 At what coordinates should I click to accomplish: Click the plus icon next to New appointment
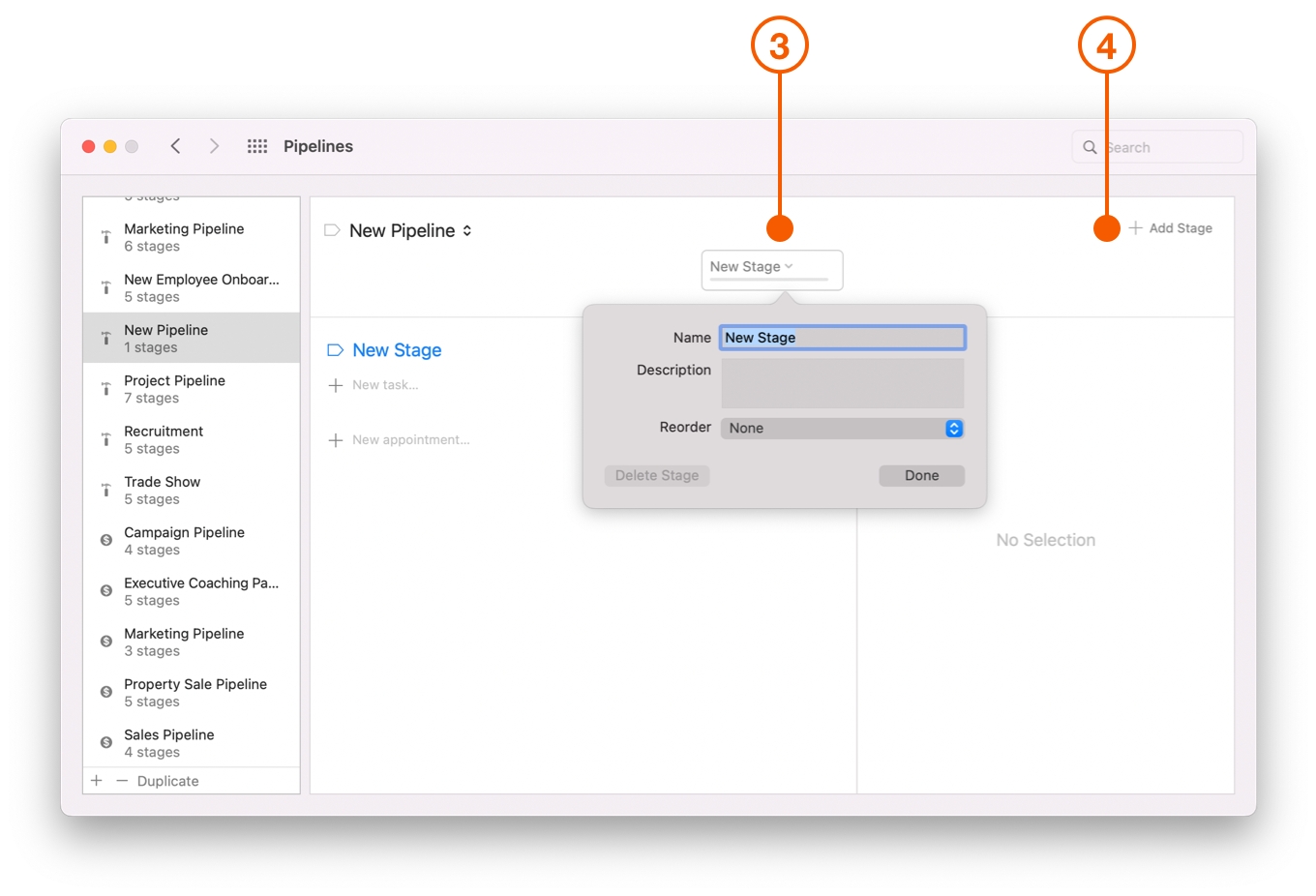click(x=336, y=440)
